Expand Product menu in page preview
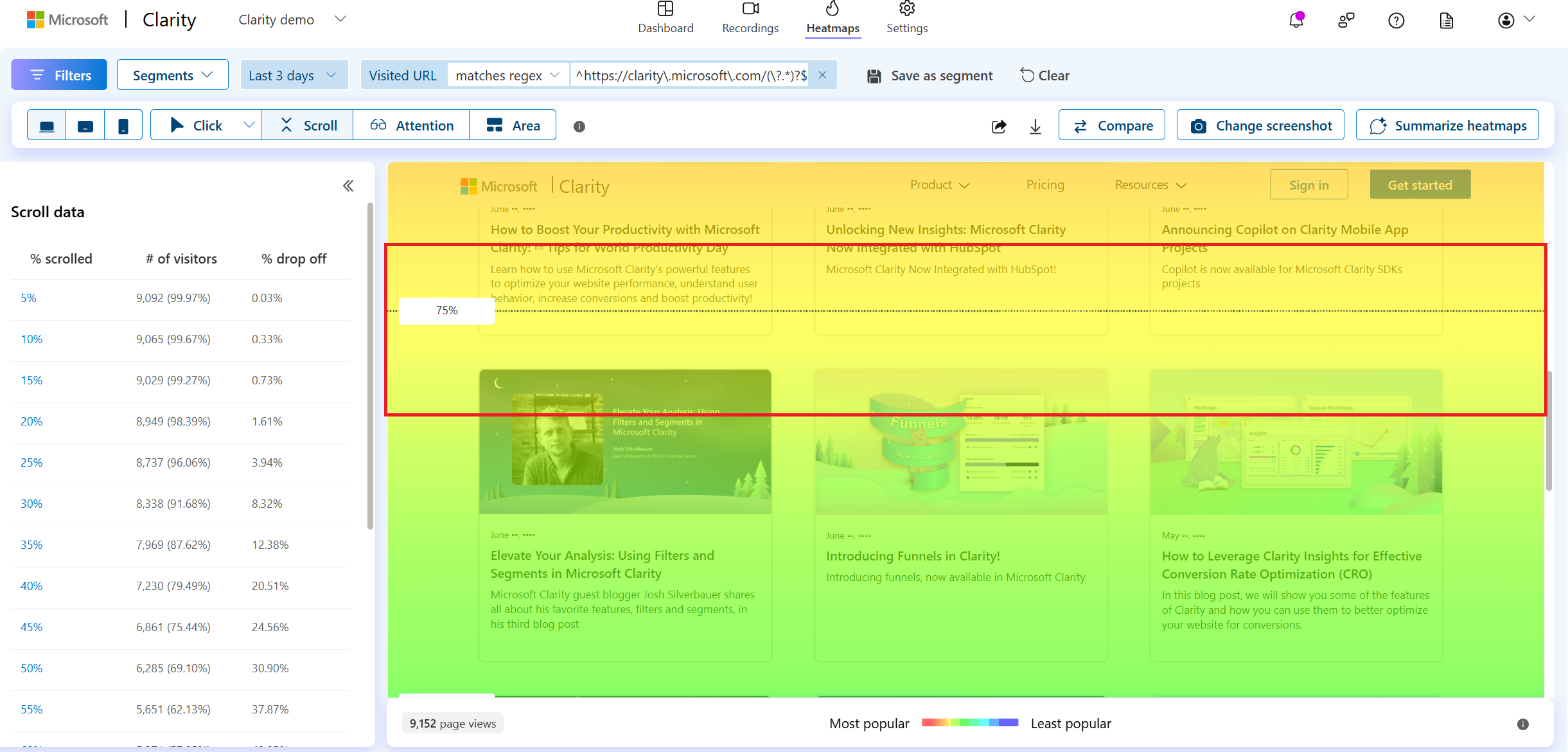 click(x=939, y=185)
